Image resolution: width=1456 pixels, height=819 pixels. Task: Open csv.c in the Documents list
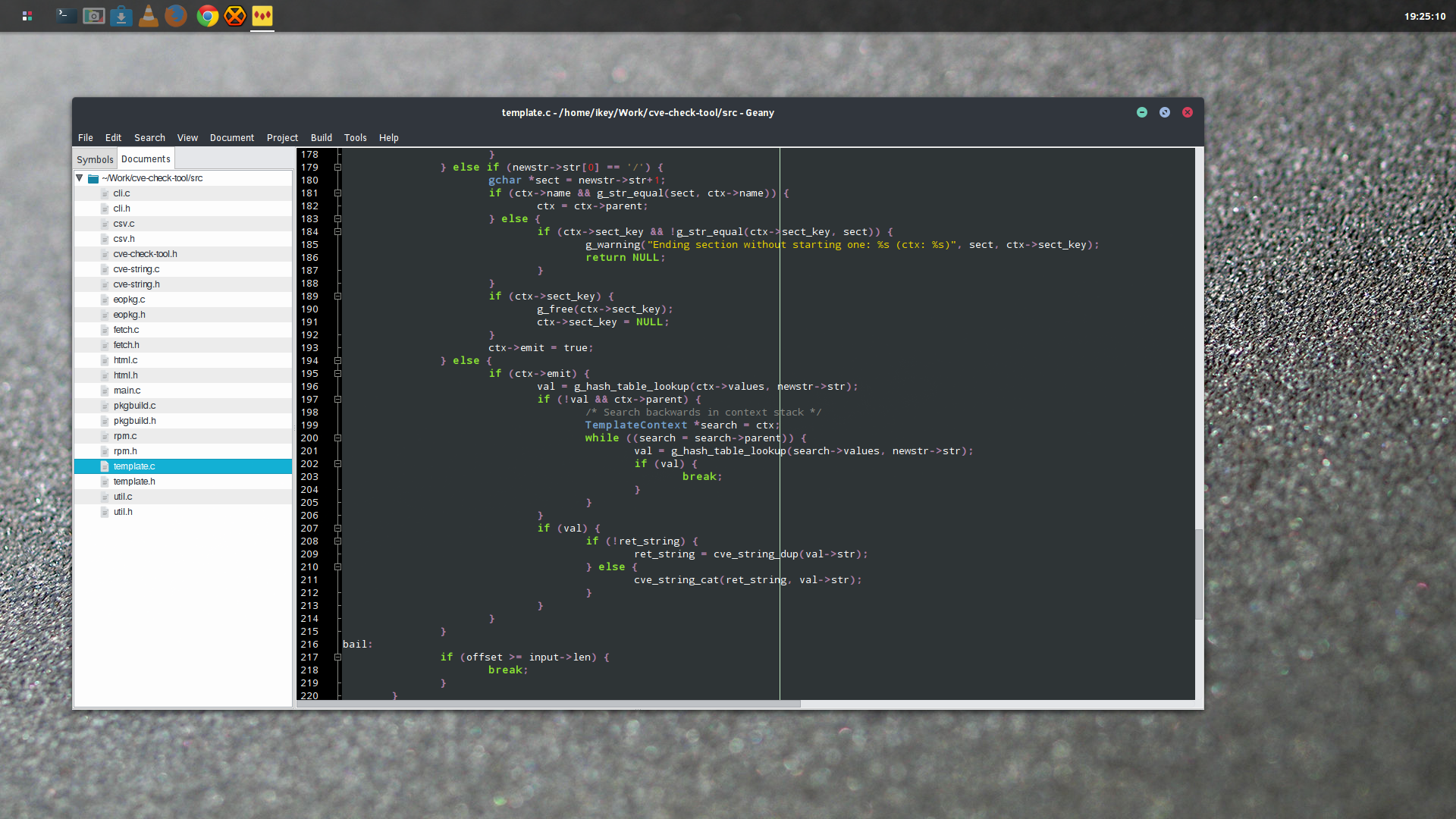click(x=183, y=224)
